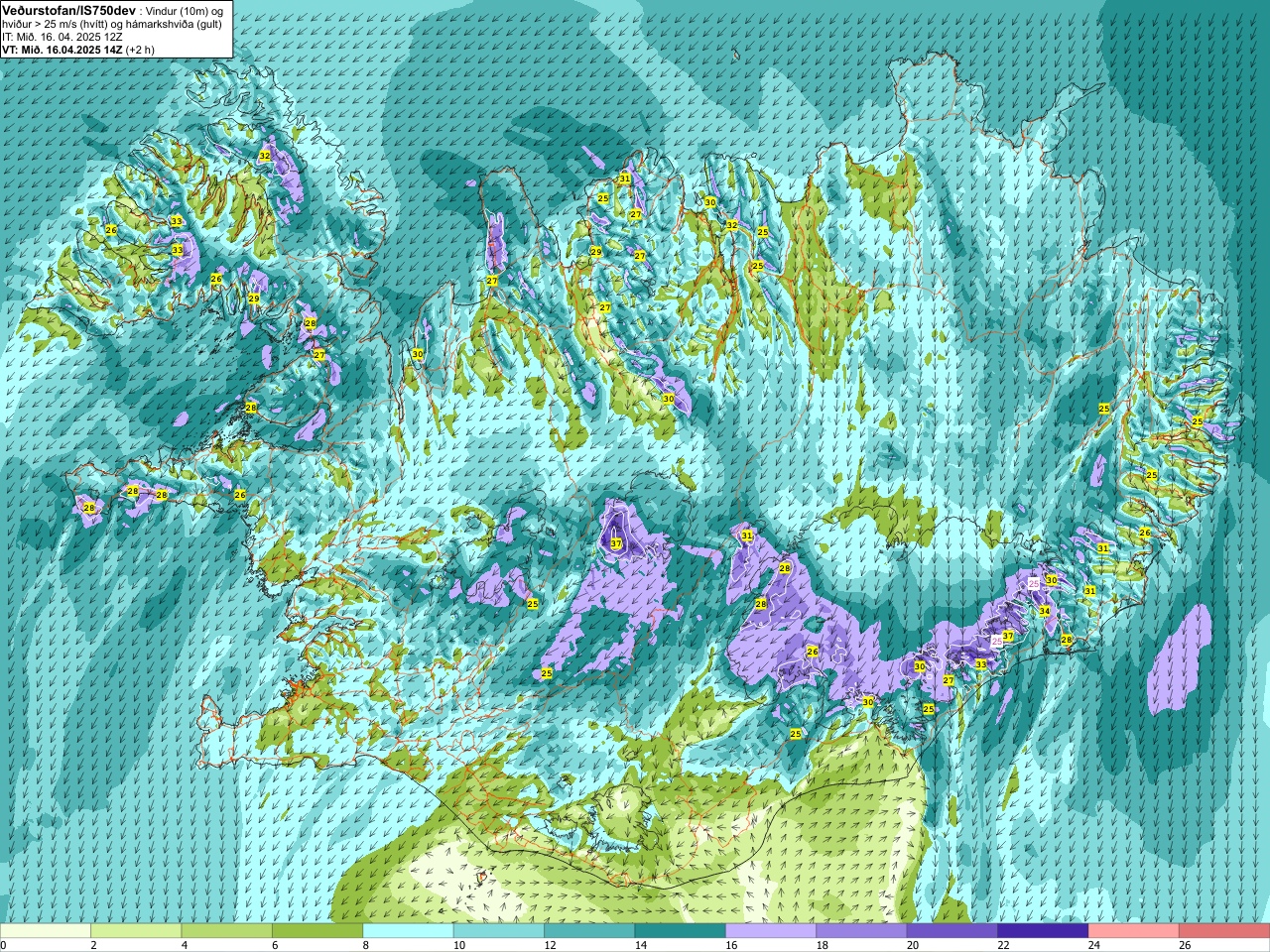Click the 0–2 m/s pale yellow legend swatch

click(x=46, y=931)
